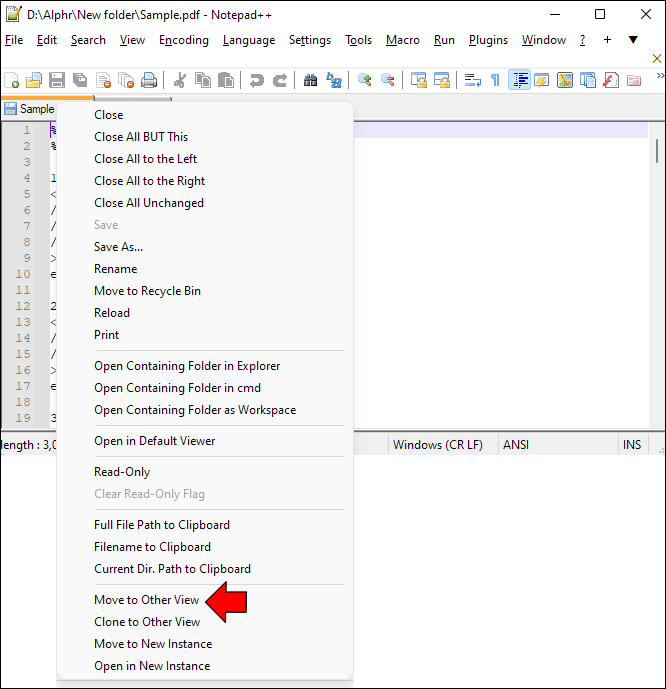Screen dimensions: 666x689
Task: Open Find with the binoculars icon
Action: pos(311,80)
